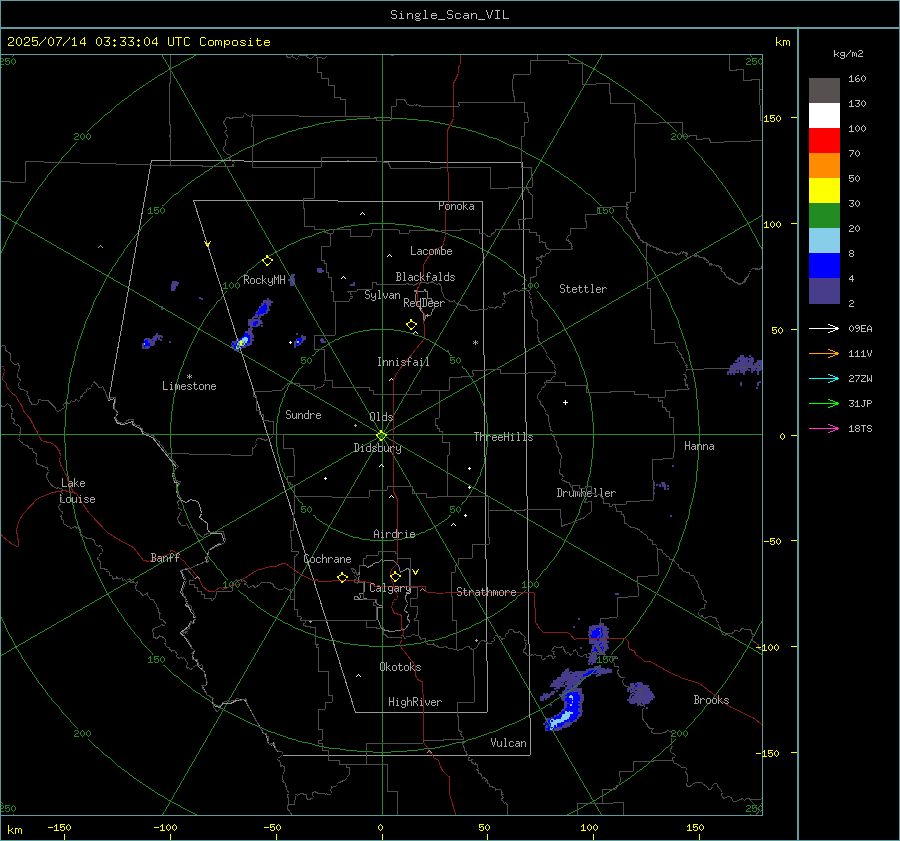The image size is (900, 841).
Task: Click the red 70-100 legend swatch
Action: pos(824,141)
